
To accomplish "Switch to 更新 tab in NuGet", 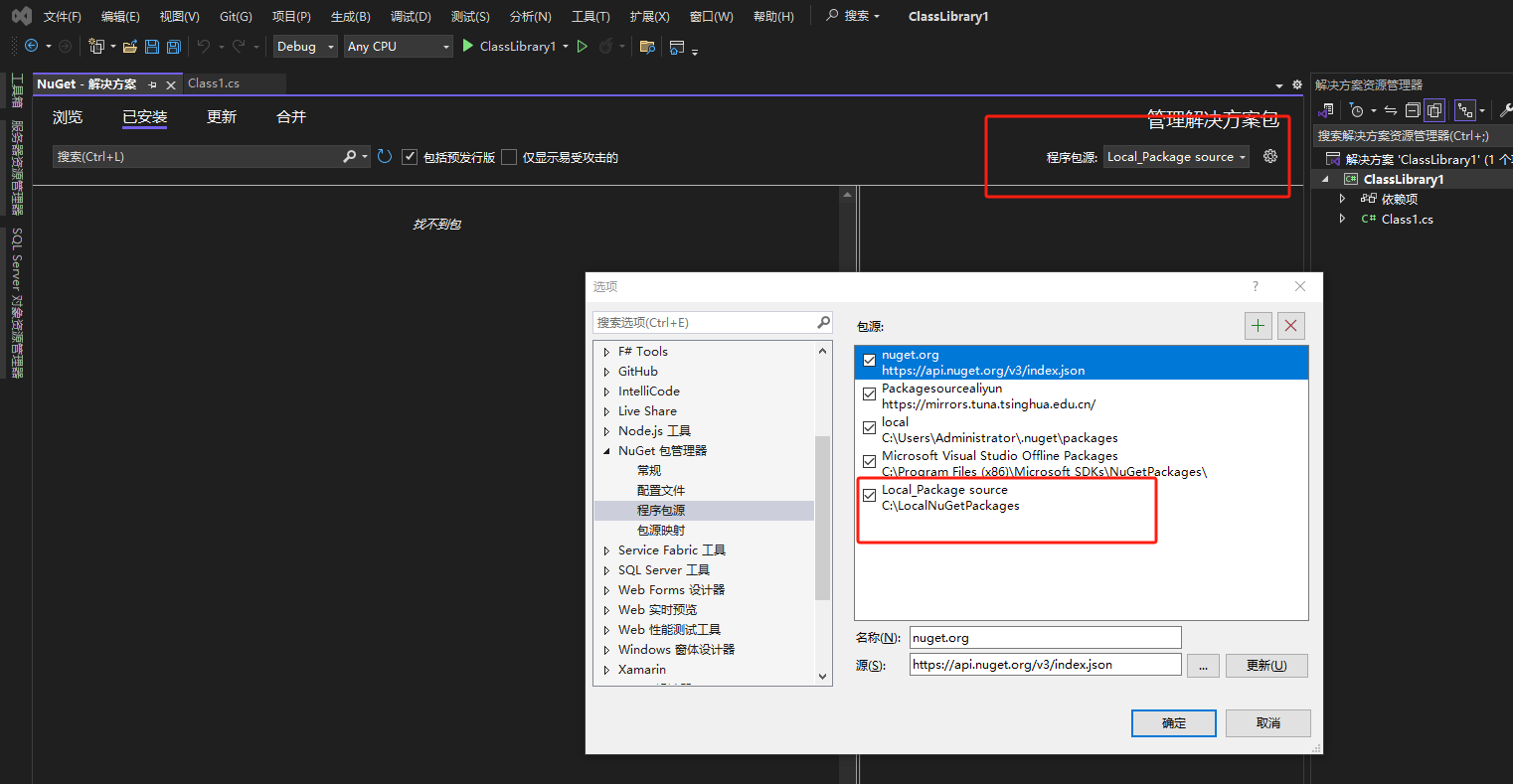I will pyautogui.click(x=222, y=117).
